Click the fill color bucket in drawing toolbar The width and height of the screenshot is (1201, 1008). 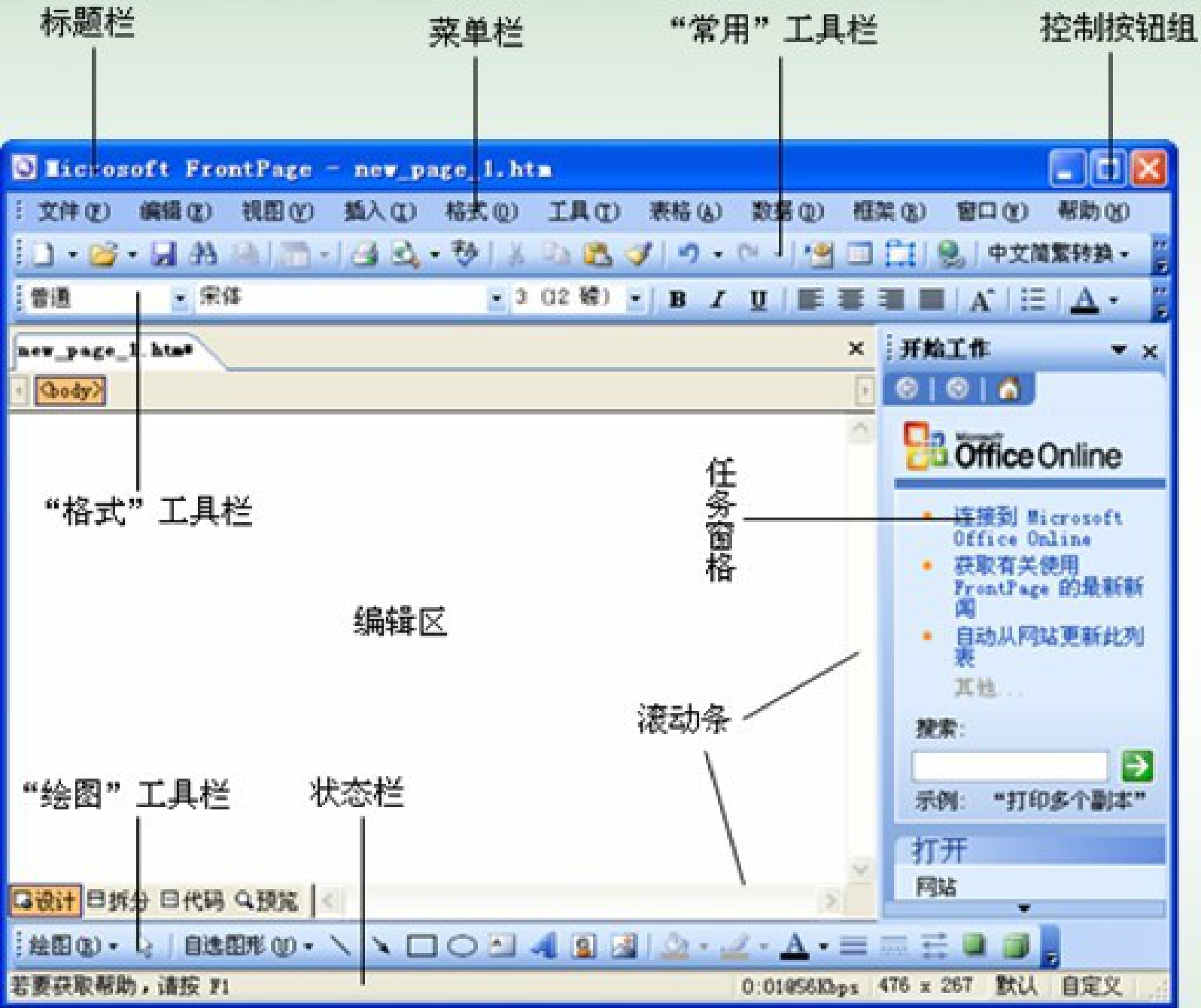pos(677,946)
